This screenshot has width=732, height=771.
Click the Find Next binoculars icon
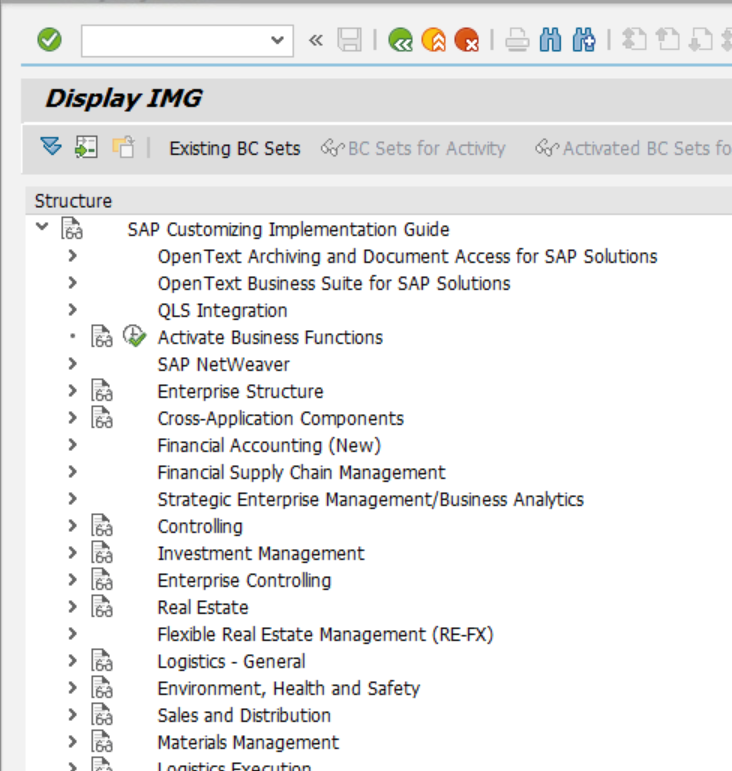[584, 40]
